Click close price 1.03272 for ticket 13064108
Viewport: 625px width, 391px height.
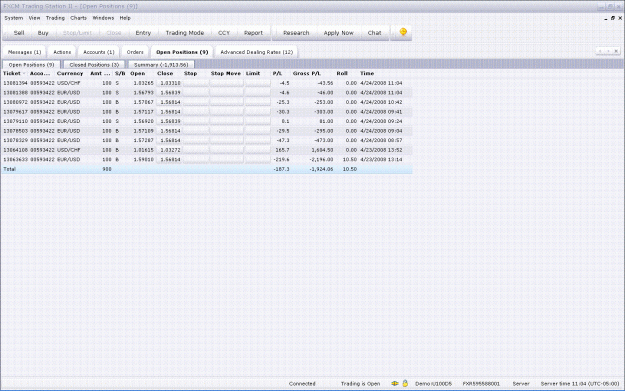coord(170,150)
